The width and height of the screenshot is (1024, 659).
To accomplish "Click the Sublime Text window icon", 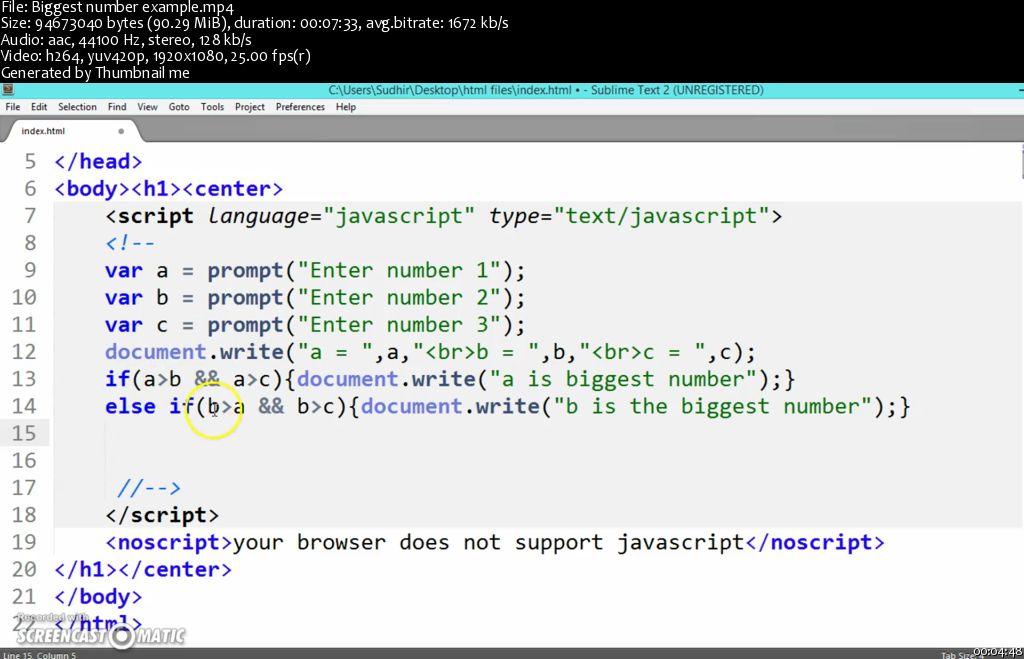I will 8,90.
